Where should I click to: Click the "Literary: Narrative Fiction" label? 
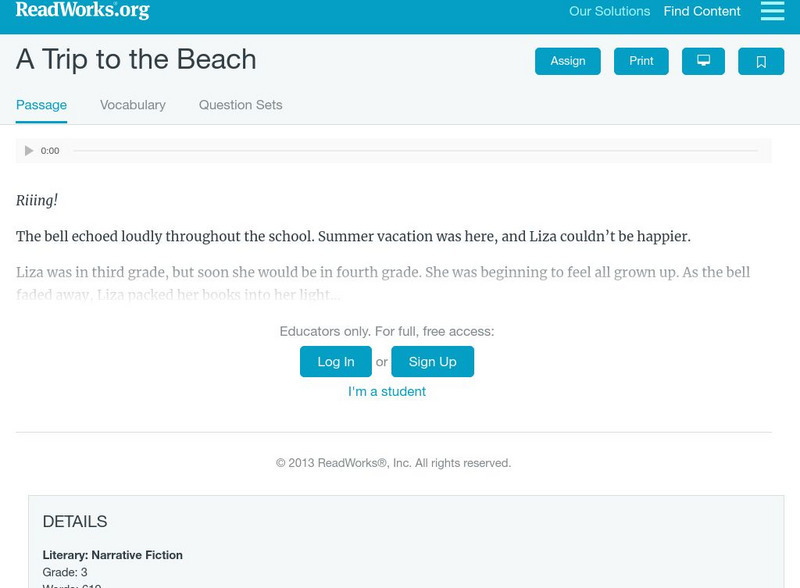(x=112, y=555)
